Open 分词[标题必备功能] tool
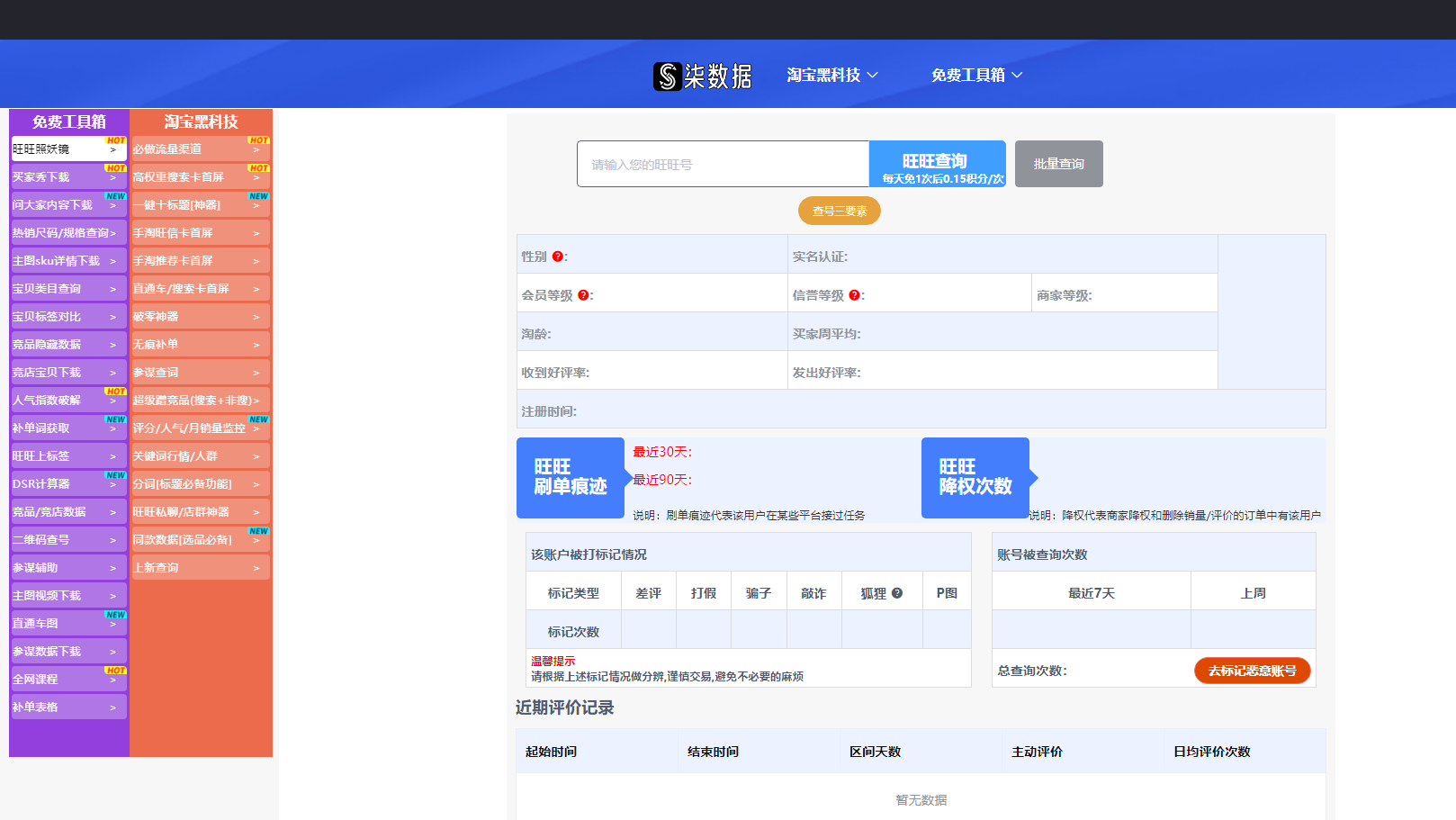The height and width of the screenshot is (820, 1456). point(201,483)
